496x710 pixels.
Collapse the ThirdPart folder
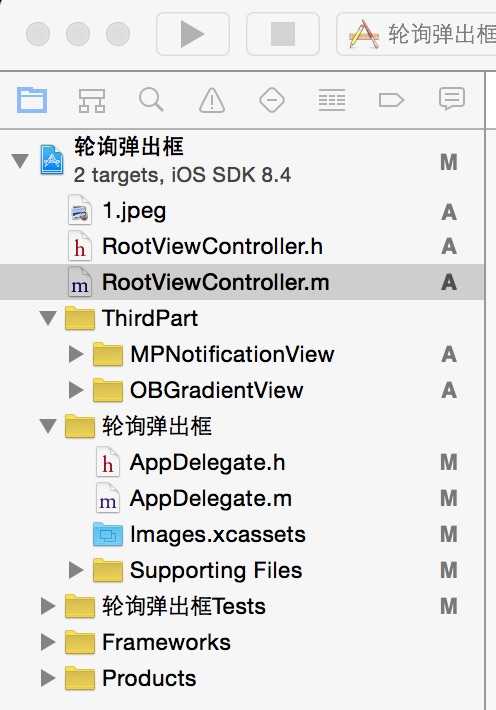(x=48, y=318)
